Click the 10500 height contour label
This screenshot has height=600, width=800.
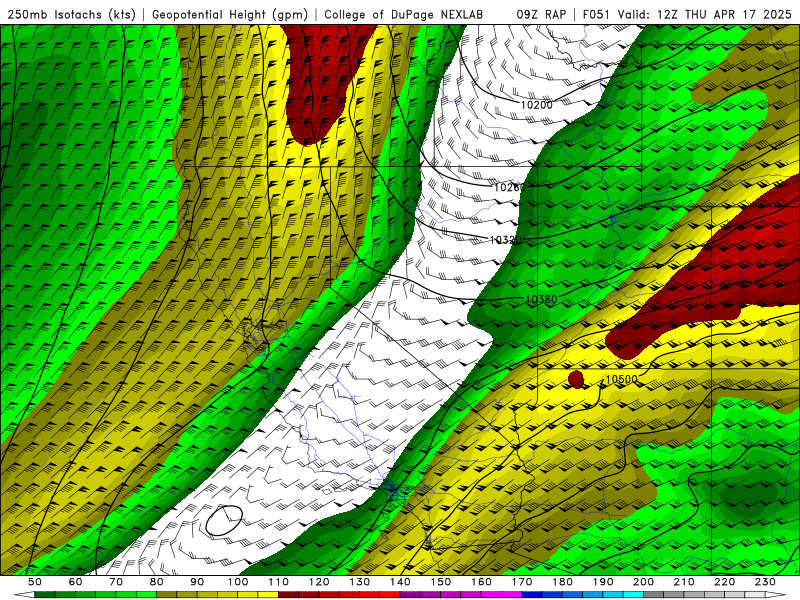point(621,379)
